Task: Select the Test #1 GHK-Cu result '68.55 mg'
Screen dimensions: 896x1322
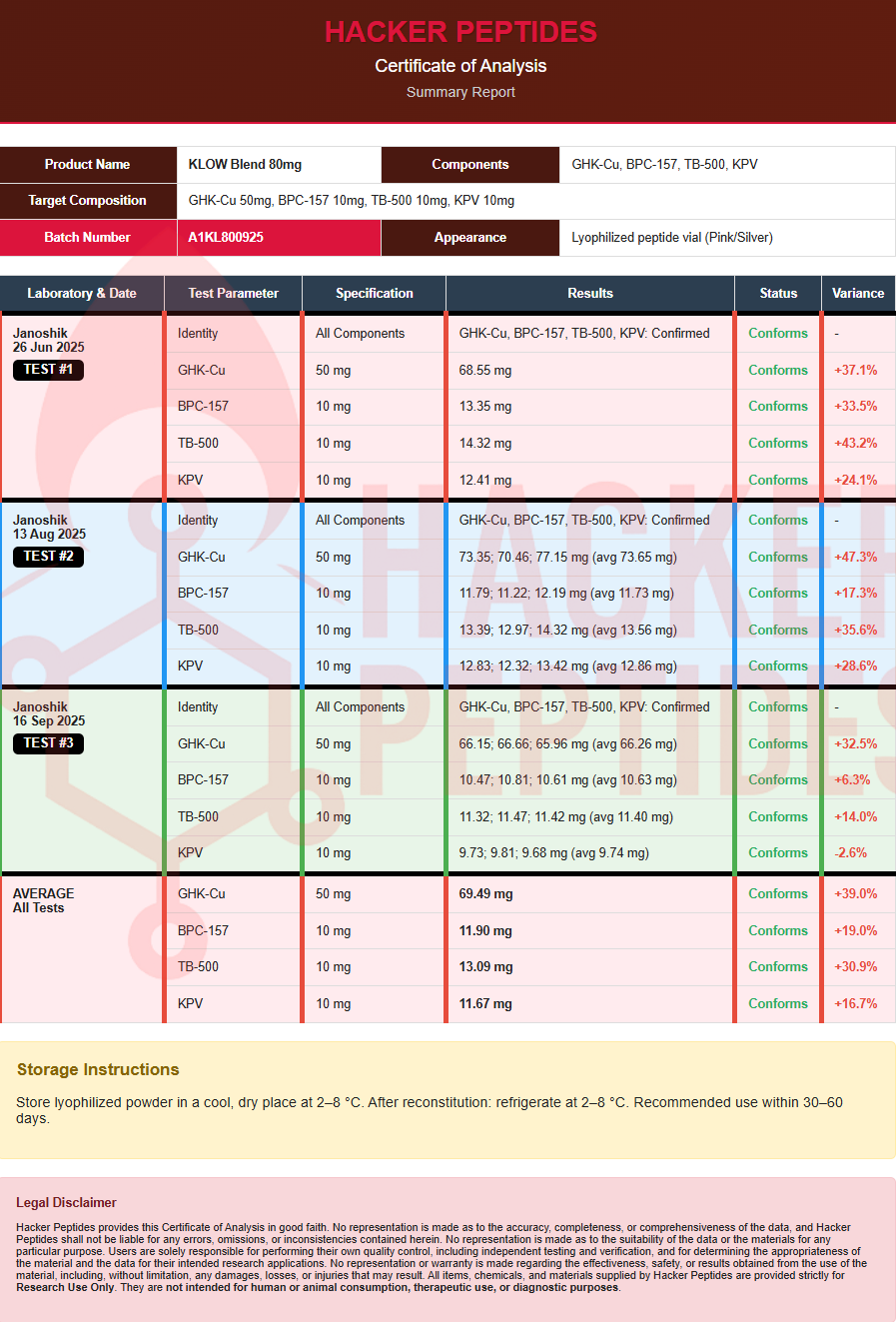Action: click(485, 371)
